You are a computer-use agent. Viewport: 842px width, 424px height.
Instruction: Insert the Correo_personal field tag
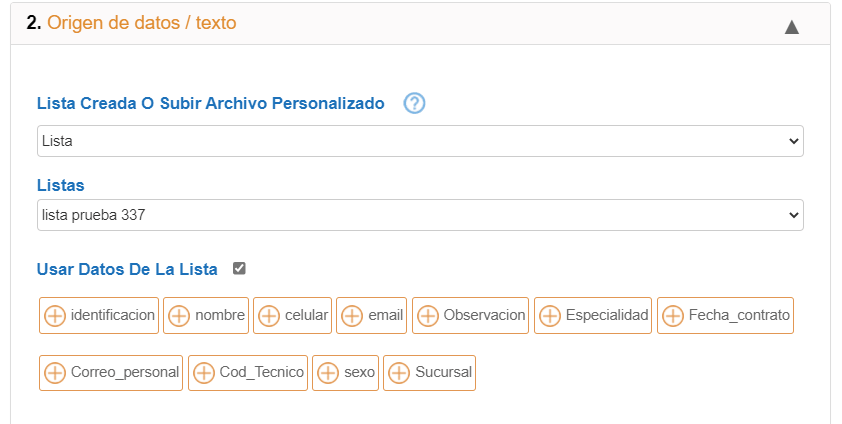(111, 372)
